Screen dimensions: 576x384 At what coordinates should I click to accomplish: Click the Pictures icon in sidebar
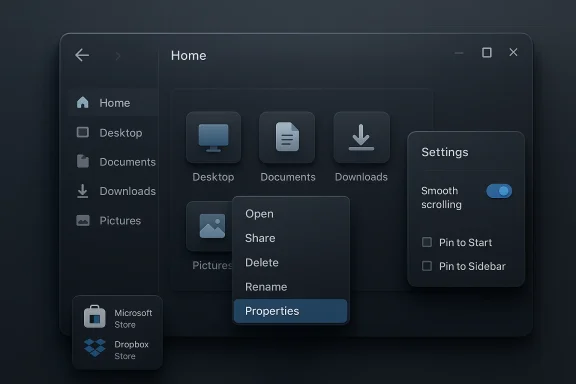click(83, 220)
